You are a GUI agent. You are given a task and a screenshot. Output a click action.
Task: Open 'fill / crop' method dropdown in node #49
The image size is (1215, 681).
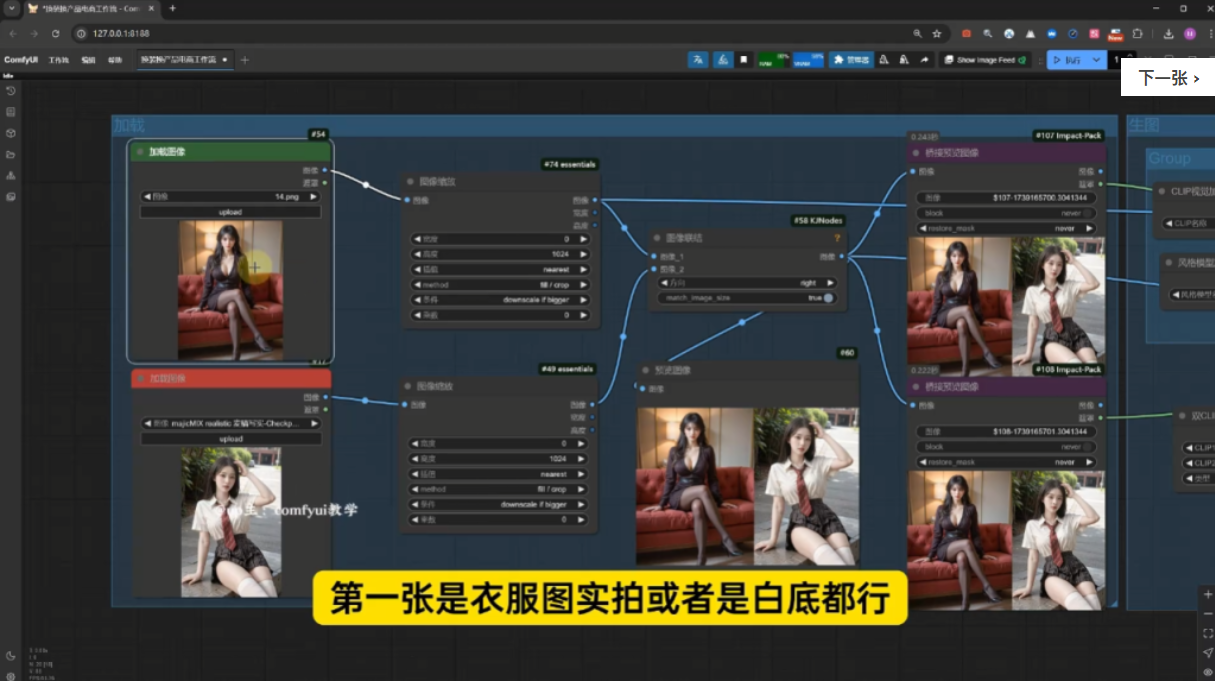500,489
